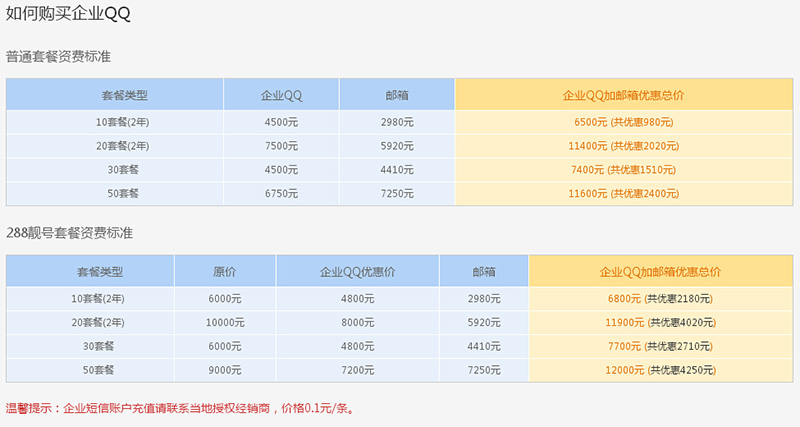
Task: Click the 企业QQ column header
Action: [x=281, y=95]
